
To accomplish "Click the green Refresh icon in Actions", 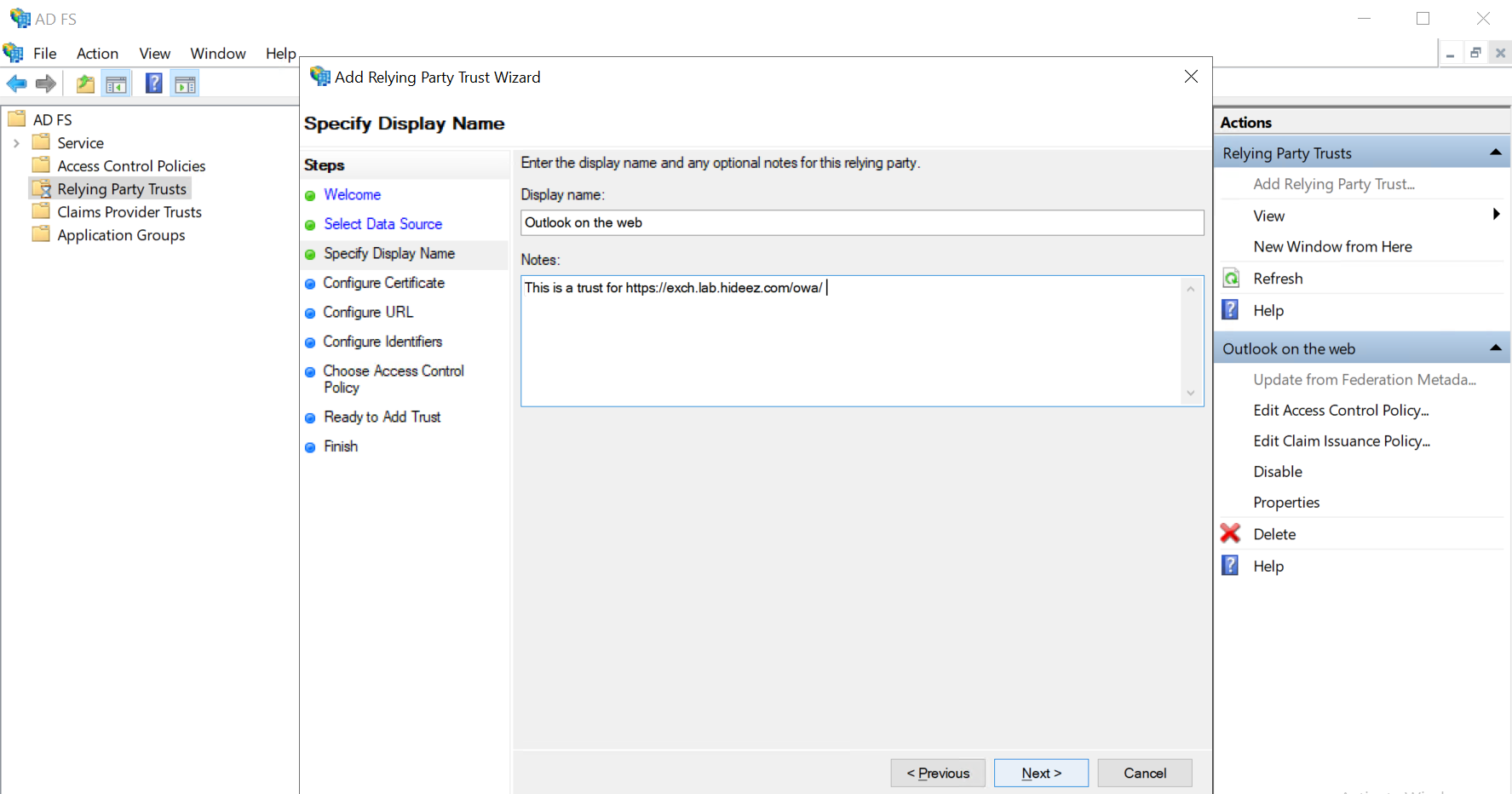I will coord(1231,279).
